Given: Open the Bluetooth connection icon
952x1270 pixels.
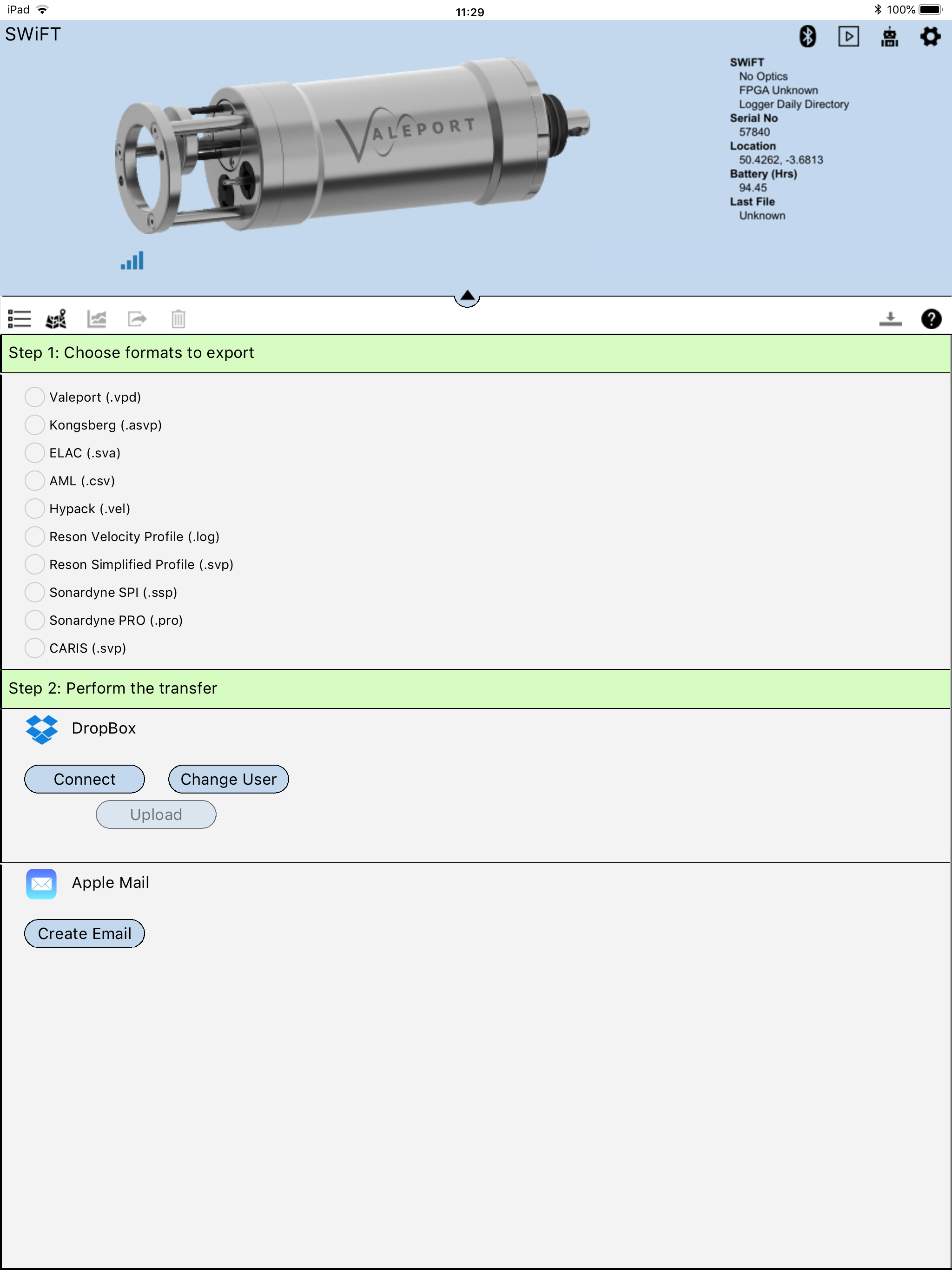Looking at the screenshot, I should click(x=808, y=37).
